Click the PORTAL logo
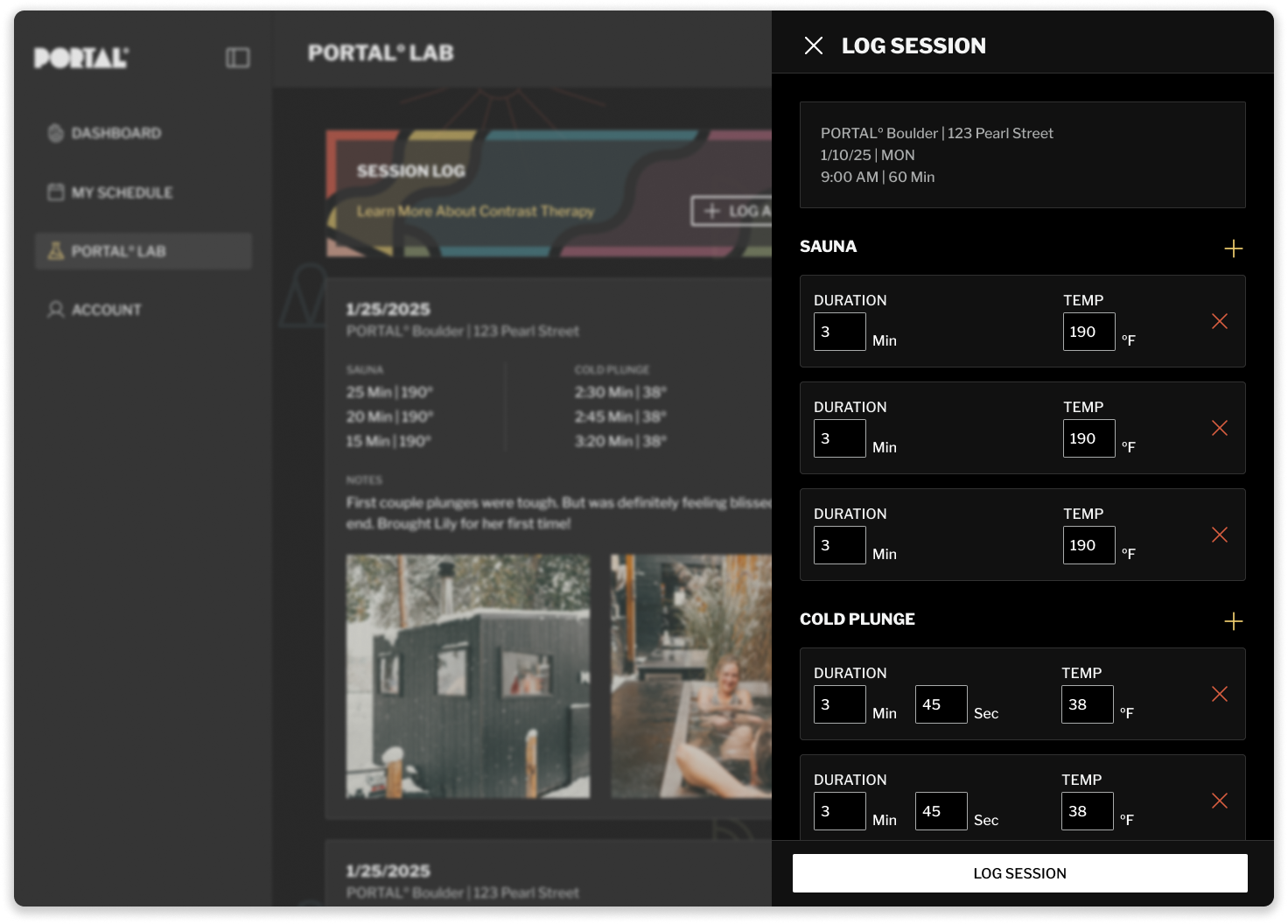 [x=81, y=58]
